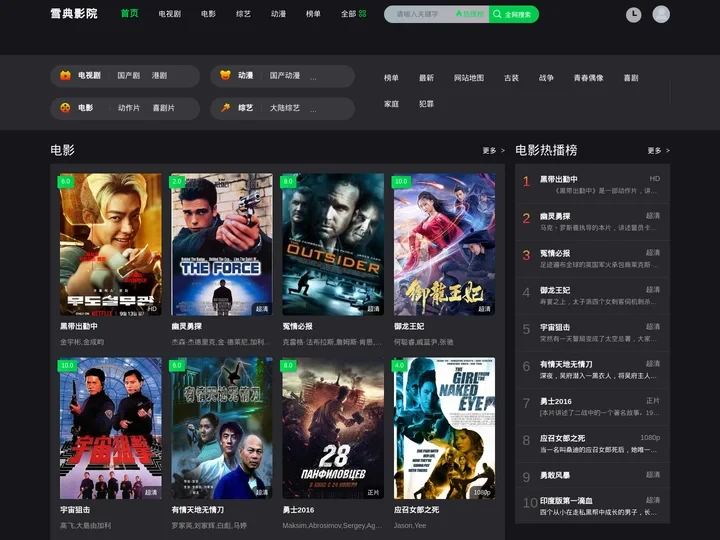Open The Girl from the Naked Eye poster

pyautogui.click(x=444, y=428)
